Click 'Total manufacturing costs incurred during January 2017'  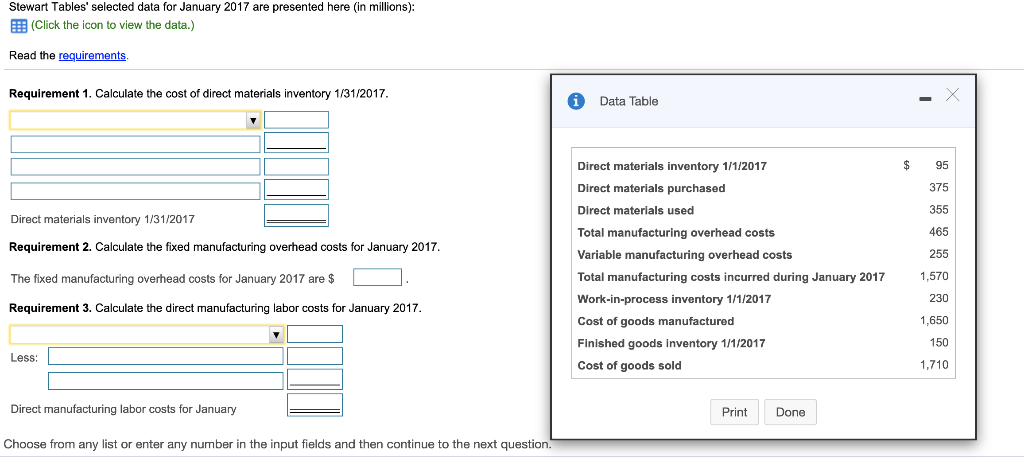click(x=731, y=277)
